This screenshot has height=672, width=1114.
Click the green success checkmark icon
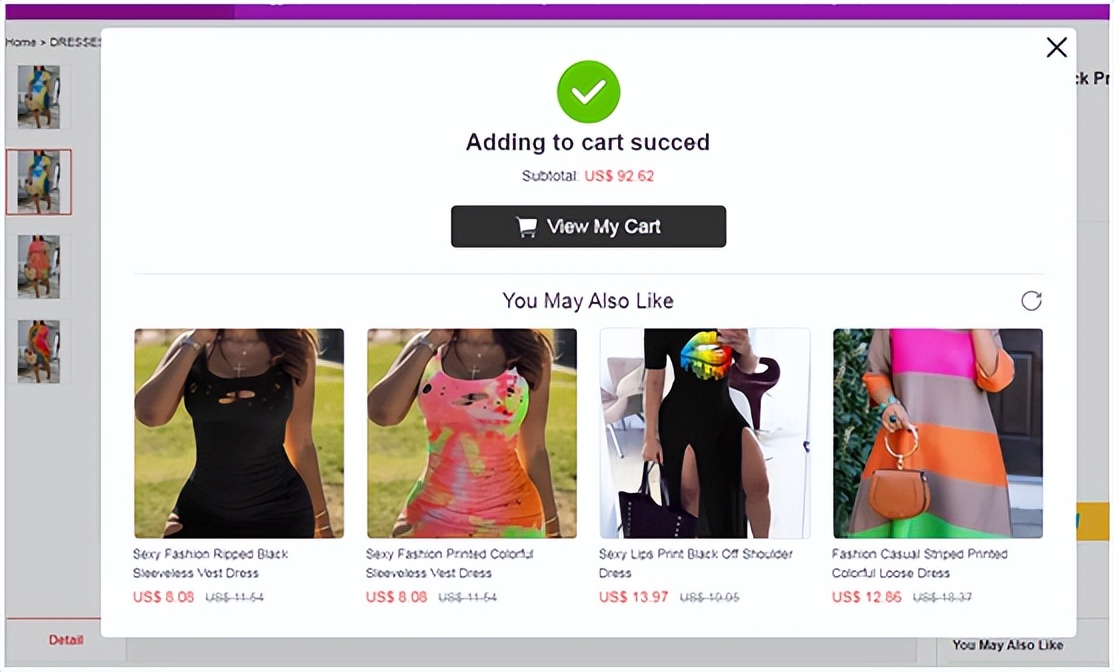click(x=588, y=92)
